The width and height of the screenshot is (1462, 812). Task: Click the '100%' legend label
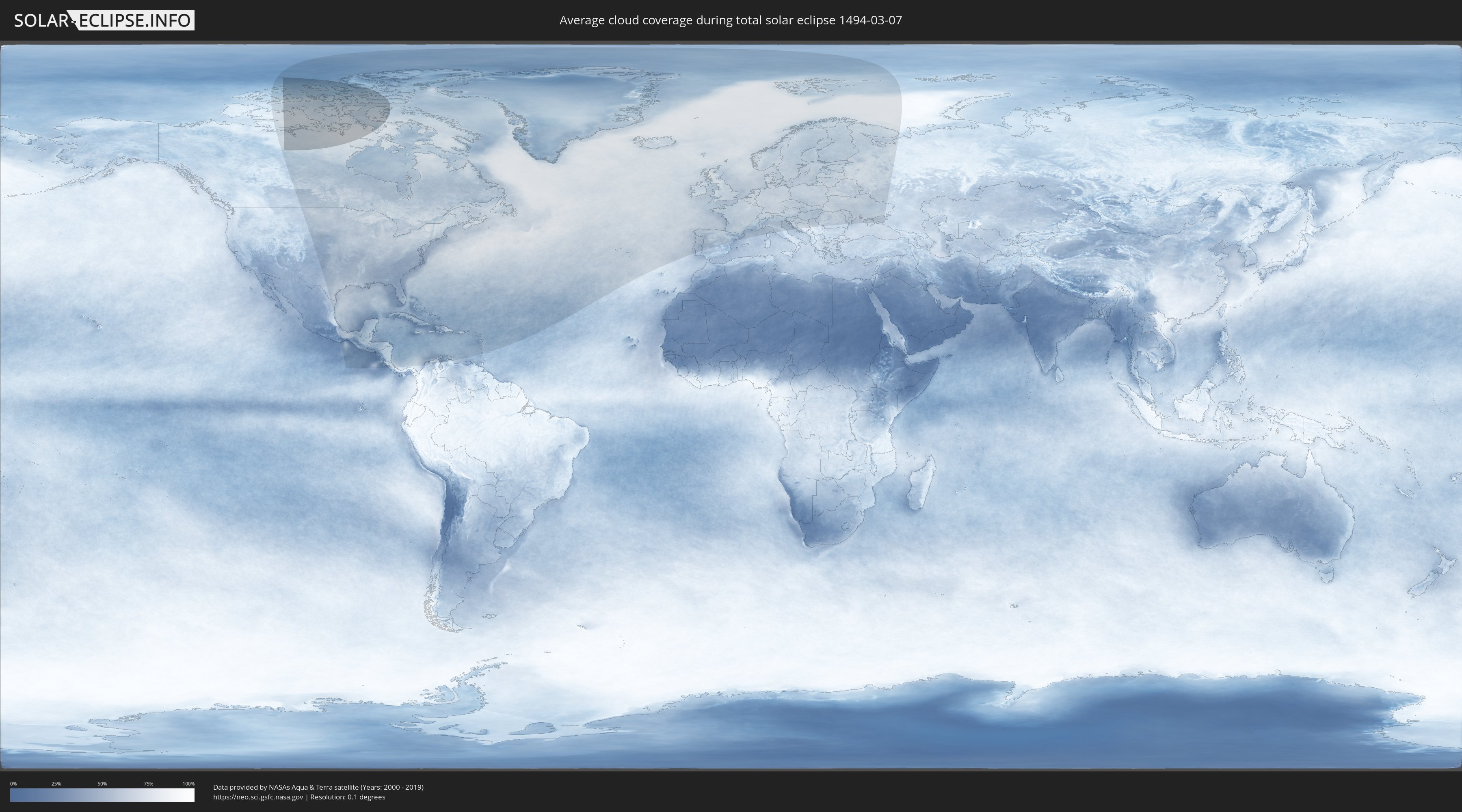pyautogui.click(x=188, y=784)
